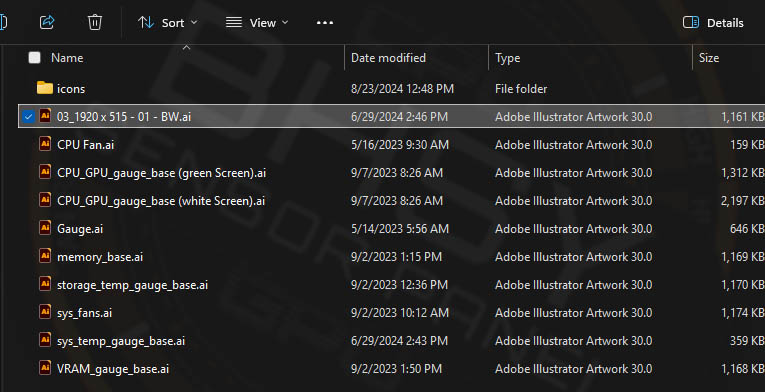Click the Gauge.ai Illustrator icon
Viewport: 765px width, 392px height.
pos(45,228)
